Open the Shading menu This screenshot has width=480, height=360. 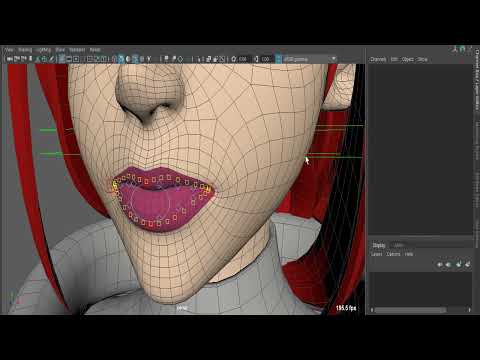point(25,50)
